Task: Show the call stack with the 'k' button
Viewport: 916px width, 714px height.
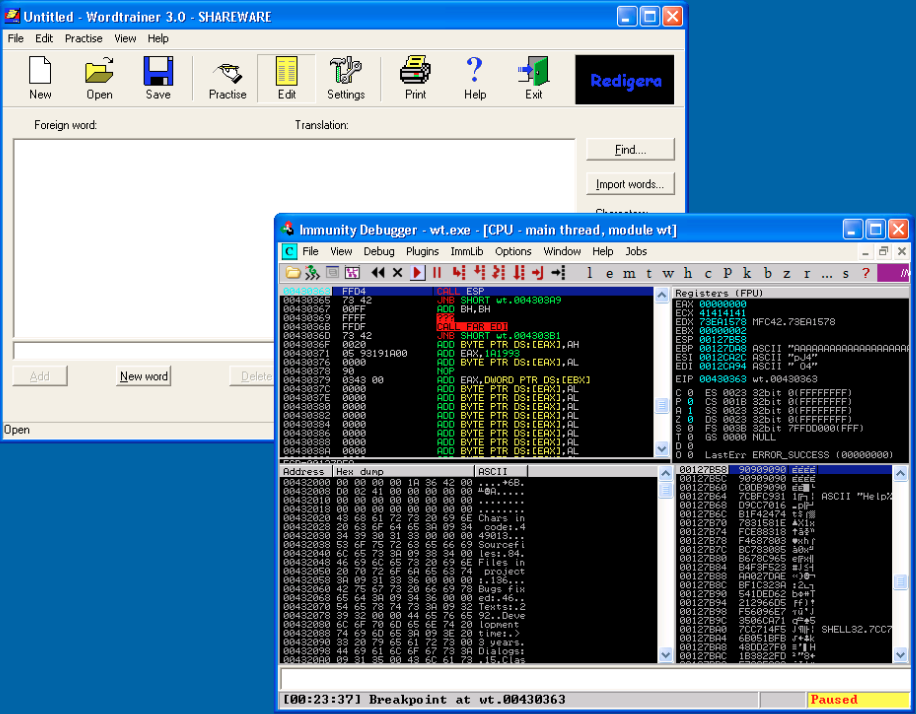Action: [747, 273]
